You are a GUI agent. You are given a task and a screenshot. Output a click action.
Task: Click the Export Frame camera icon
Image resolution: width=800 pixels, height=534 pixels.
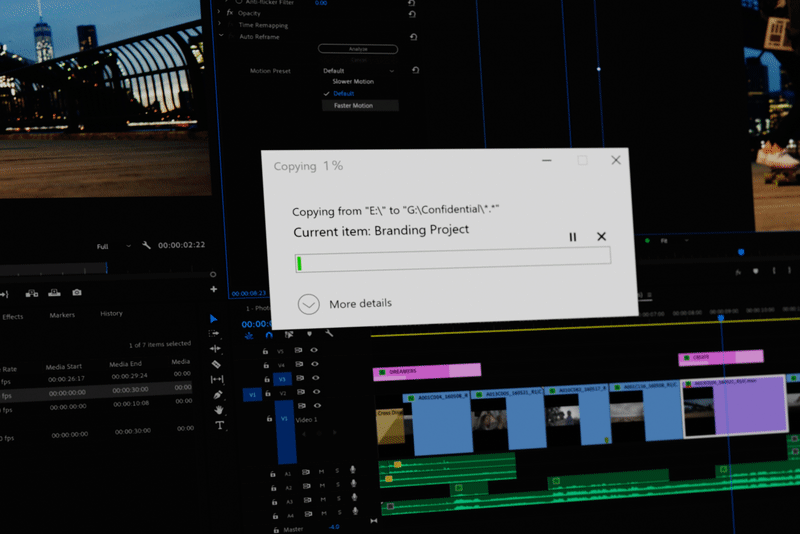pyautogui.click(x=77, y=293)
